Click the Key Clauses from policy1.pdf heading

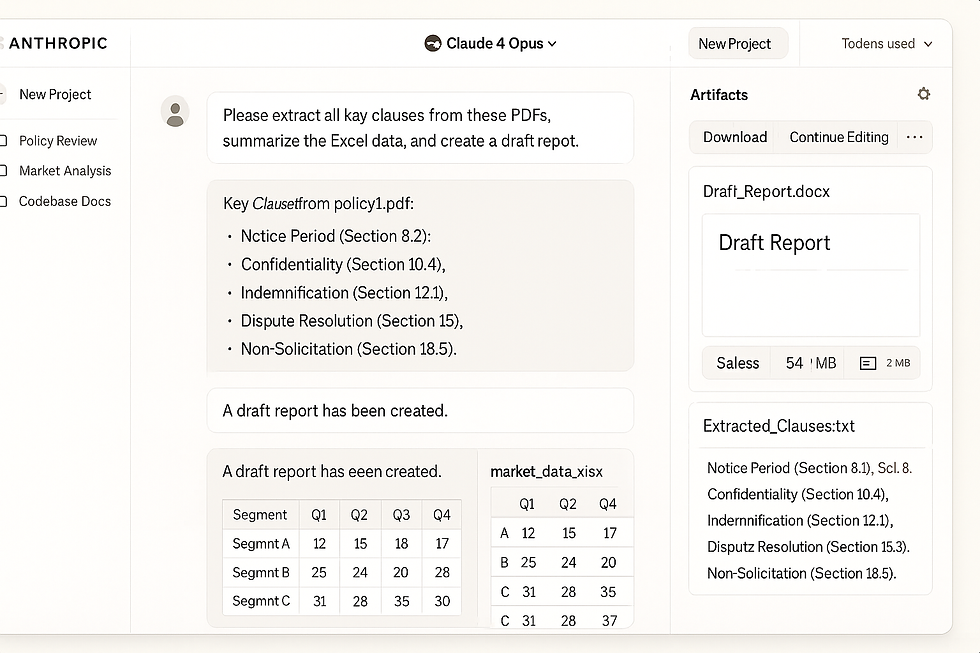pyautogui.click(x=318, y=204)
